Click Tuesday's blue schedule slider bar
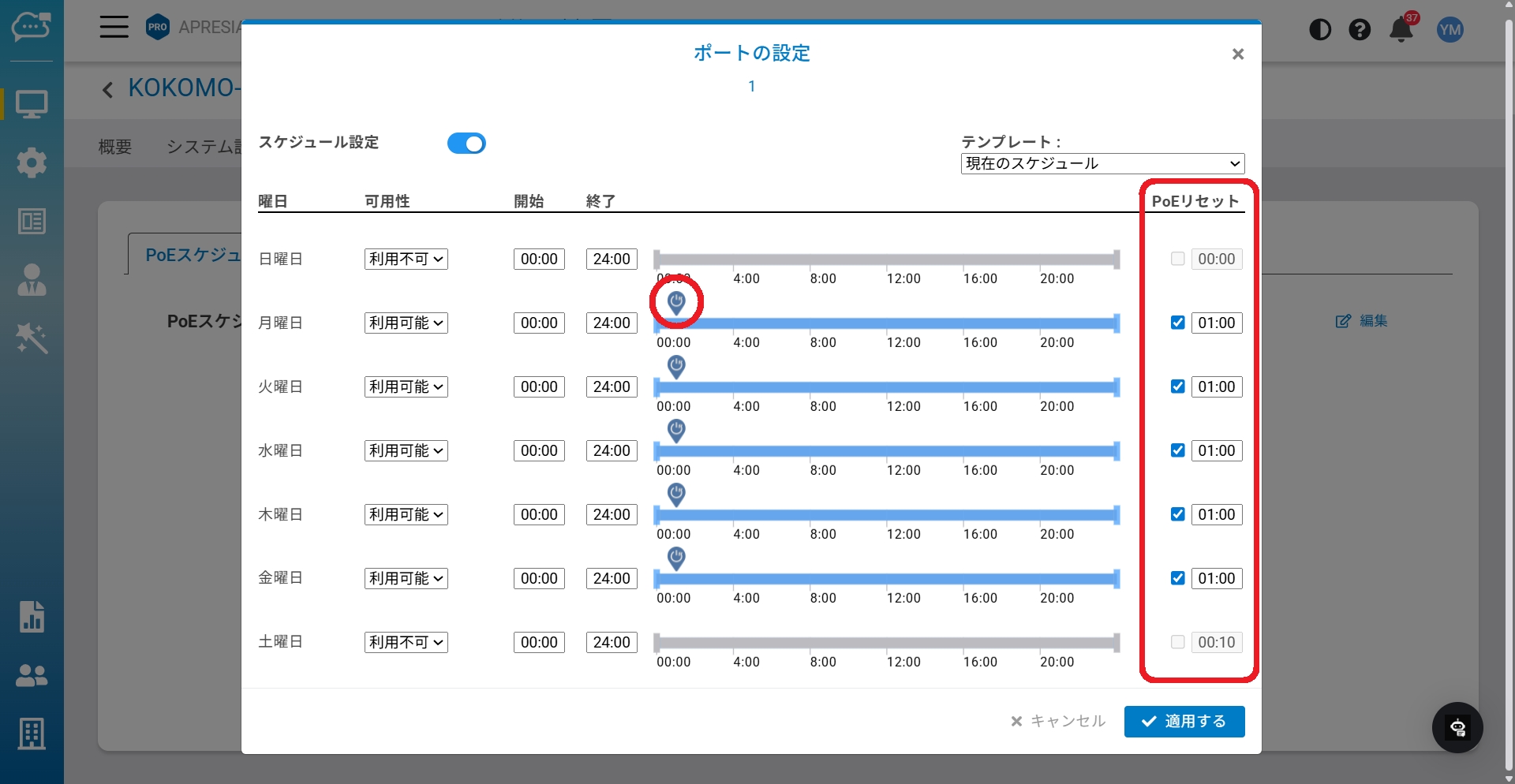 (886, 387)
